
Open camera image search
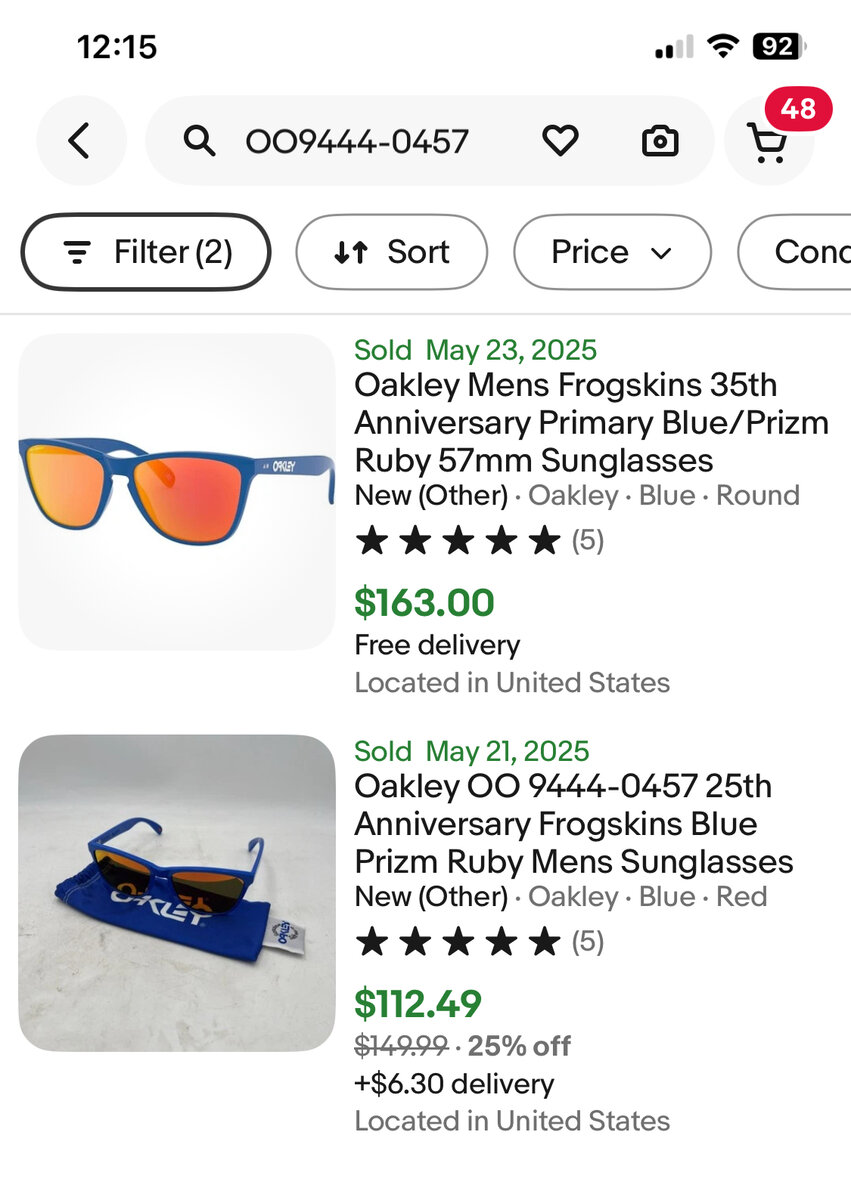coord(660,142)
